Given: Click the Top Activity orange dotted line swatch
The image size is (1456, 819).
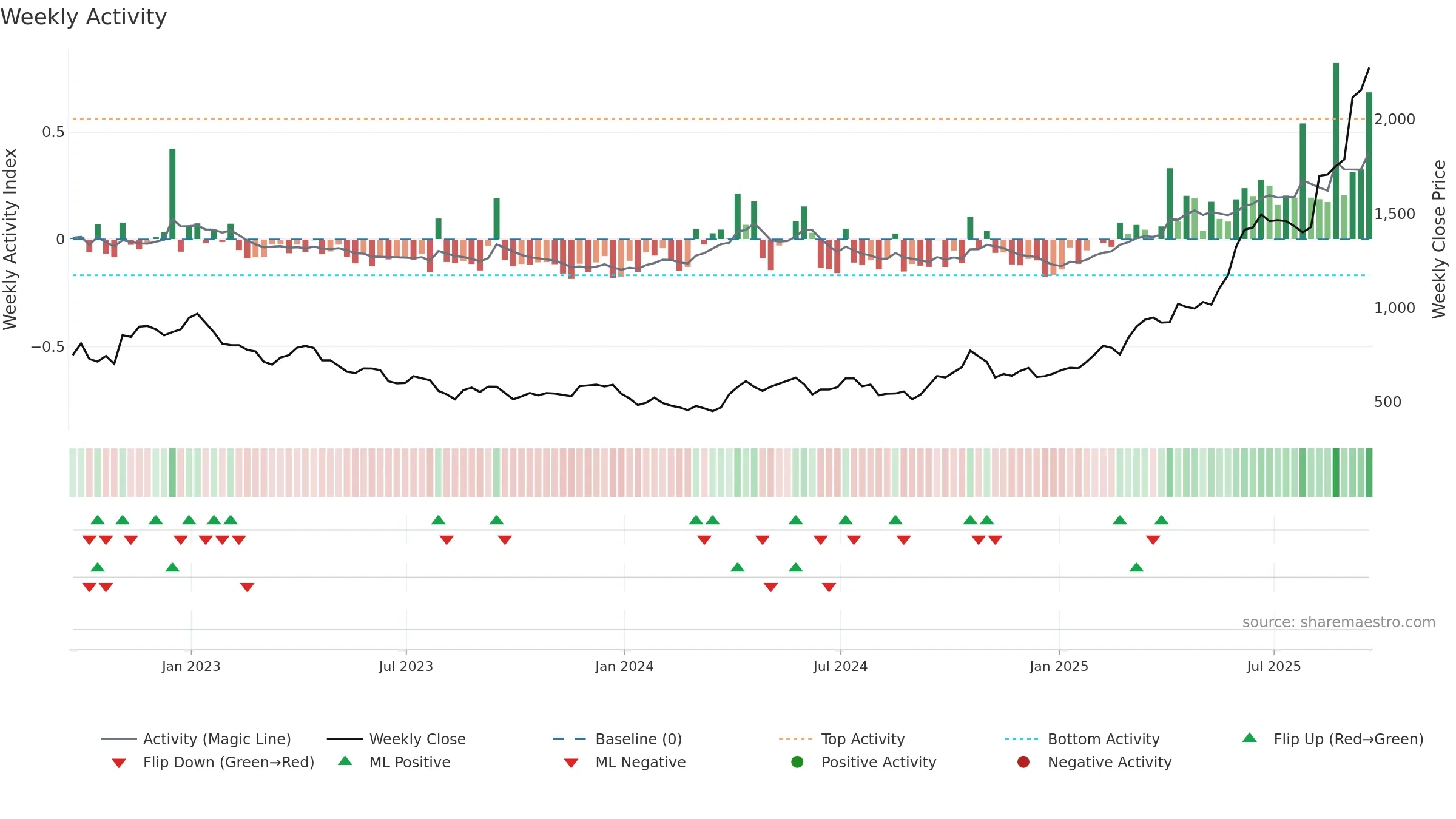Looking at the screenshot, I should tap(795, 739).
